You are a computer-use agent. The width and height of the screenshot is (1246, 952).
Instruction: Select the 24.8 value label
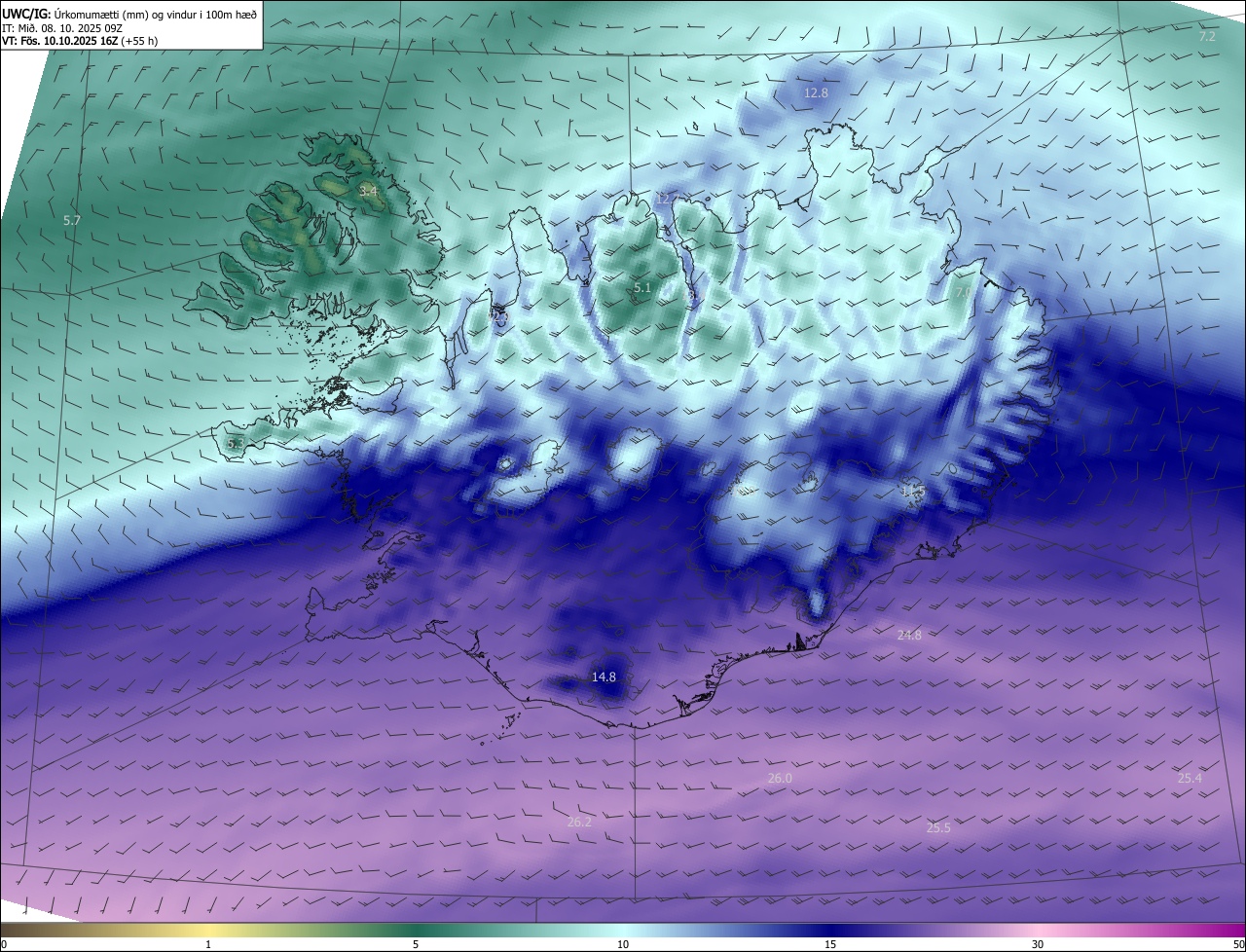(909, 635)
